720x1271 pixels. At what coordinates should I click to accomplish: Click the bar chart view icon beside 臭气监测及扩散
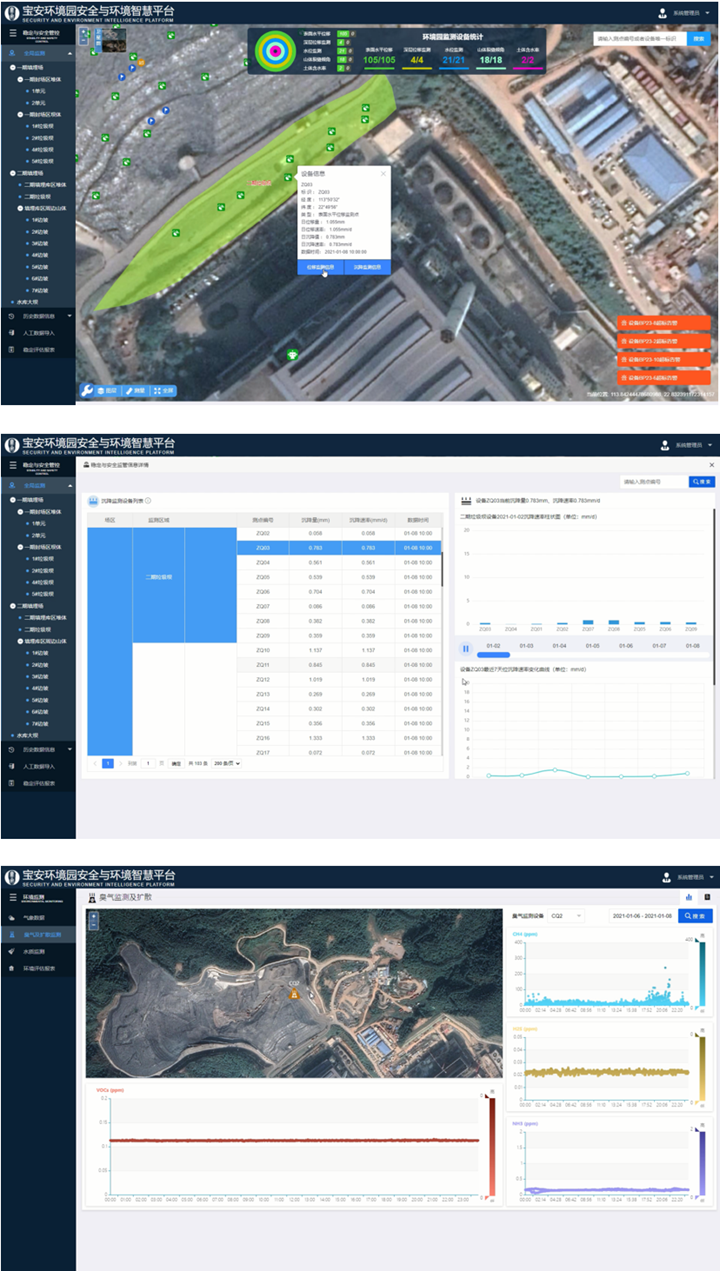[x=688, y=897]
